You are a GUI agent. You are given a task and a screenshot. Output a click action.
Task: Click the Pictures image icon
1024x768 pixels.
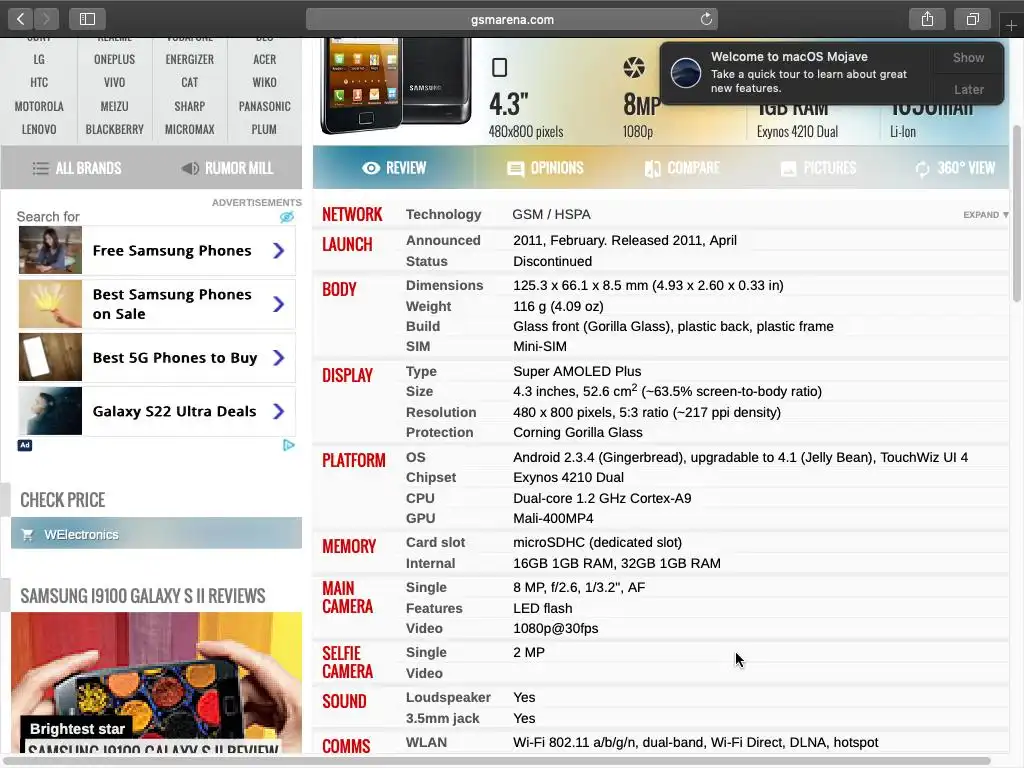click(x=788, y=169)
